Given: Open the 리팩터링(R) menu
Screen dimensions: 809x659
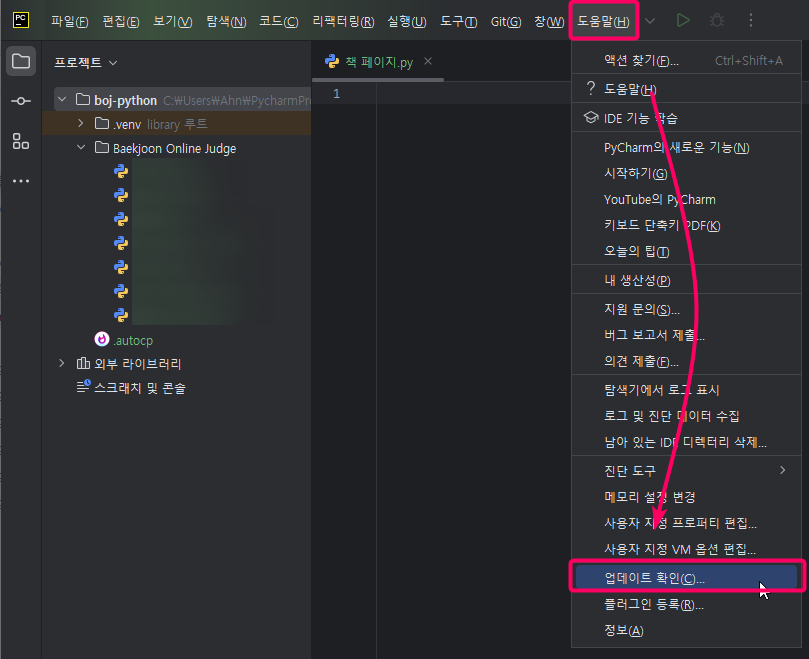Looking at the screenshot, I should [343, 22].
